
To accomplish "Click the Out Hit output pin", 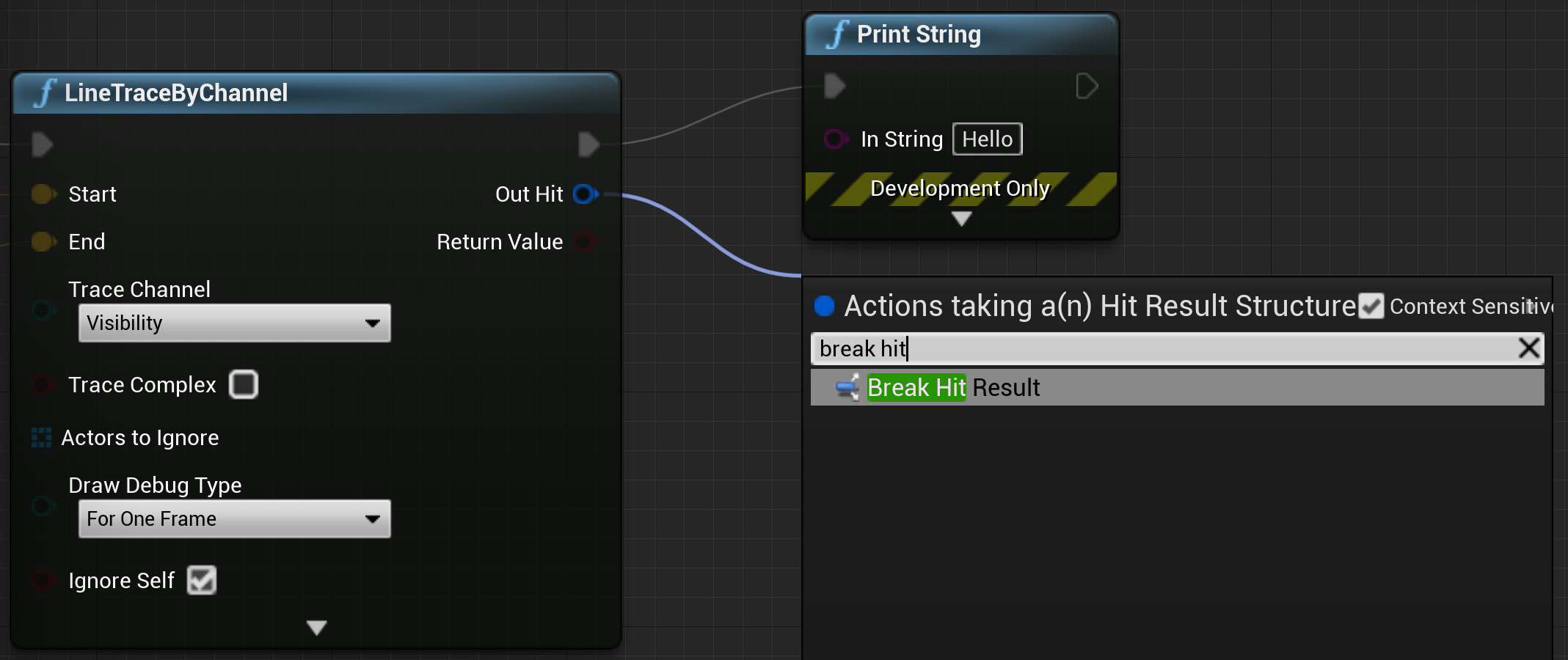I will point(585,194).
